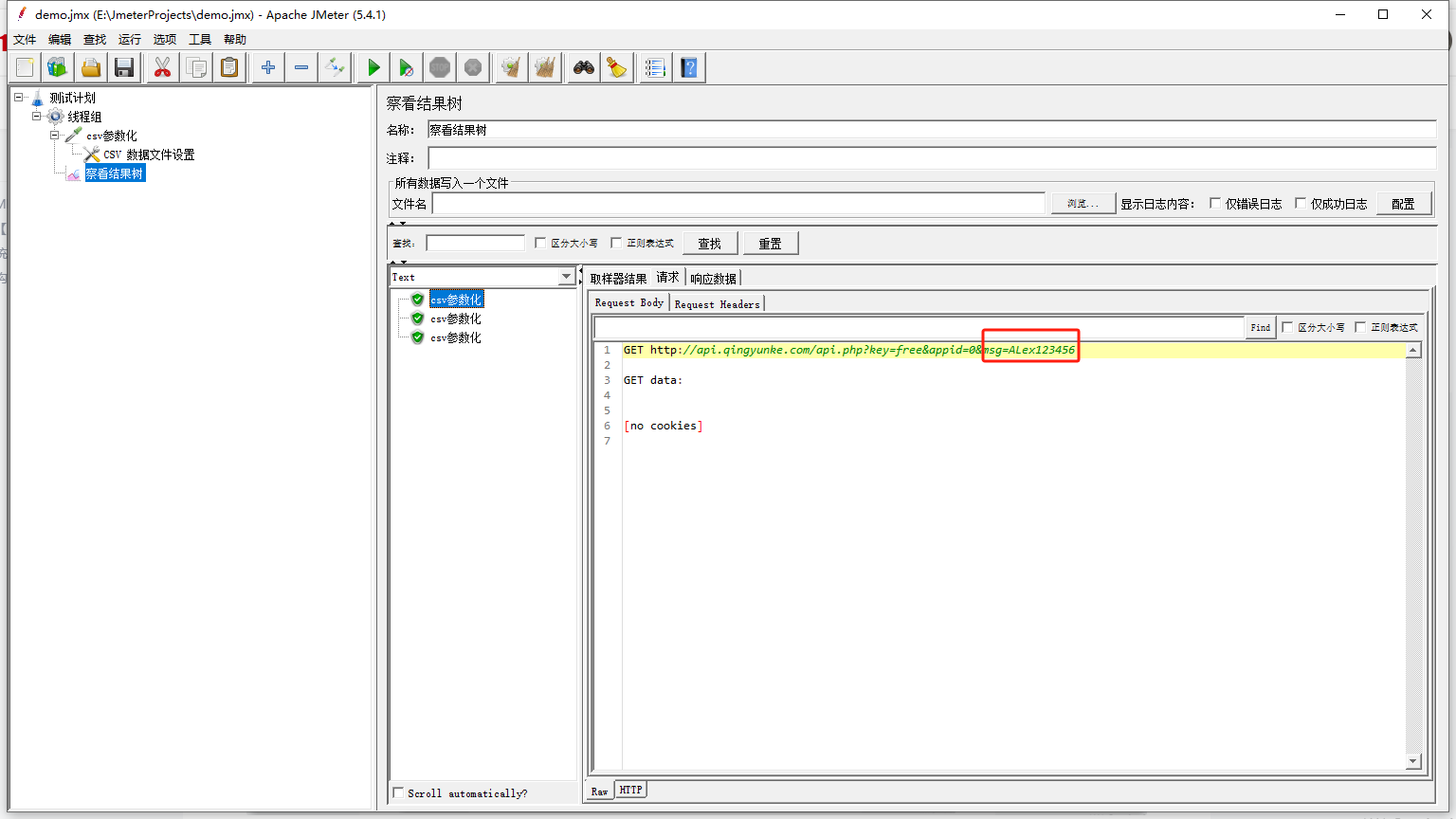
Task: Open the 帮助 menu
Action: (235, 39)
